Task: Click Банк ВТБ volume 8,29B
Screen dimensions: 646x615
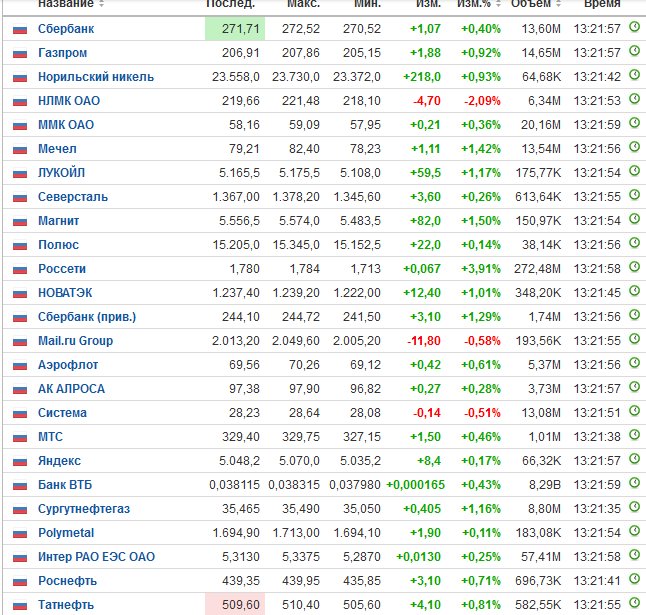Action: point(545,485)
